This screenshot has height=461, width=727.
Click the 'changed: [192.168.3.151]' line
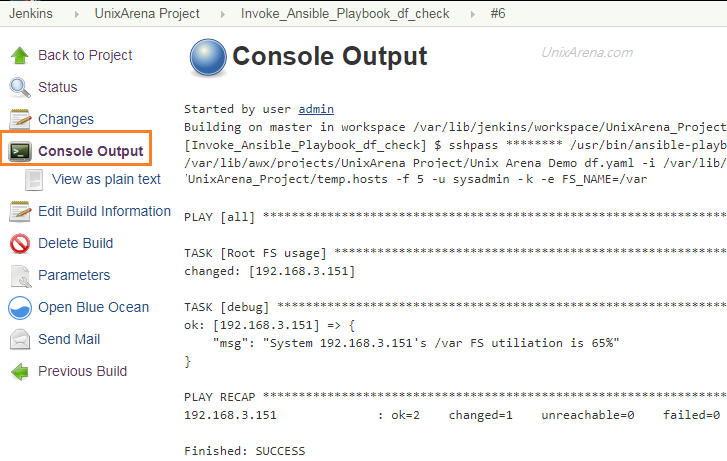(269, 271)
